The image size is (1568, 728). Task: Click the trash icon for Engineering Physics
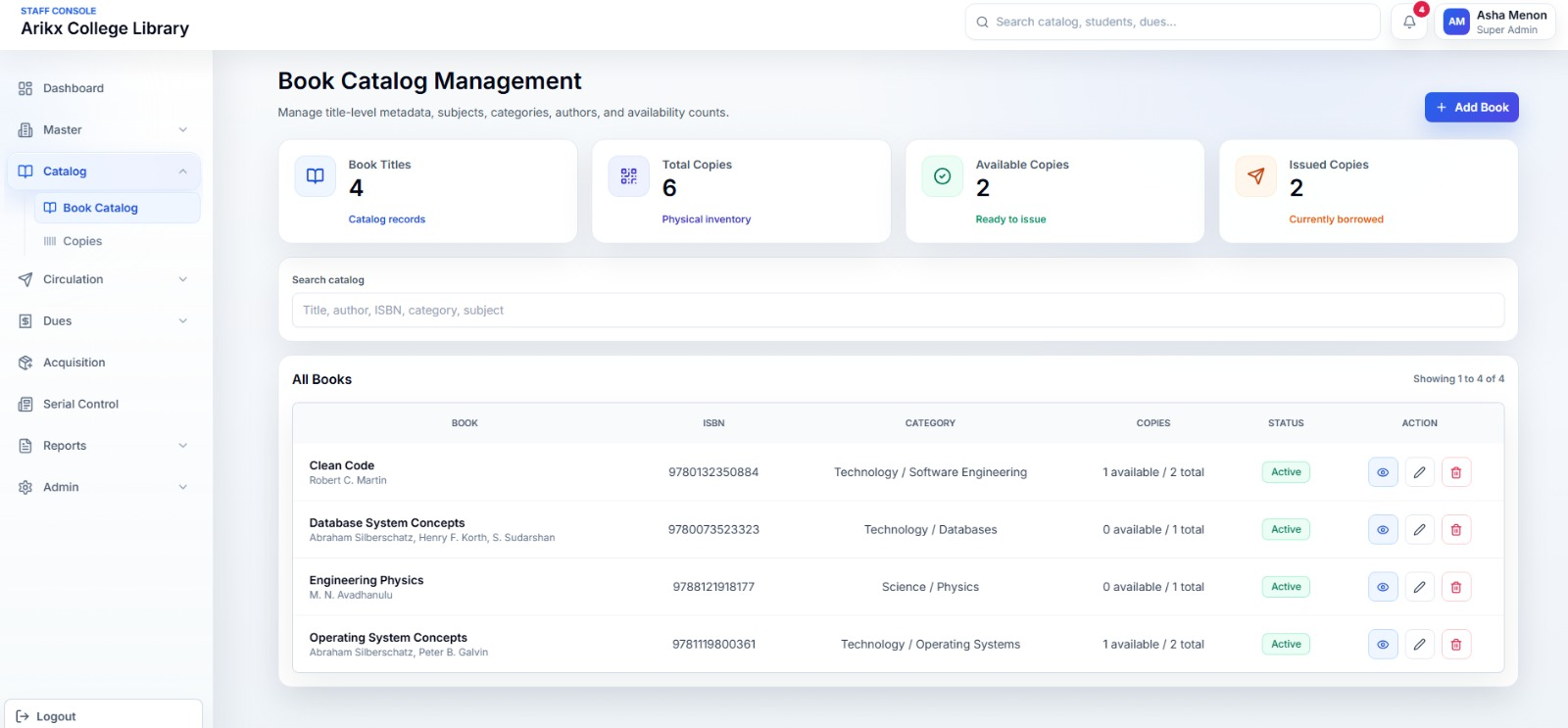1455,587
